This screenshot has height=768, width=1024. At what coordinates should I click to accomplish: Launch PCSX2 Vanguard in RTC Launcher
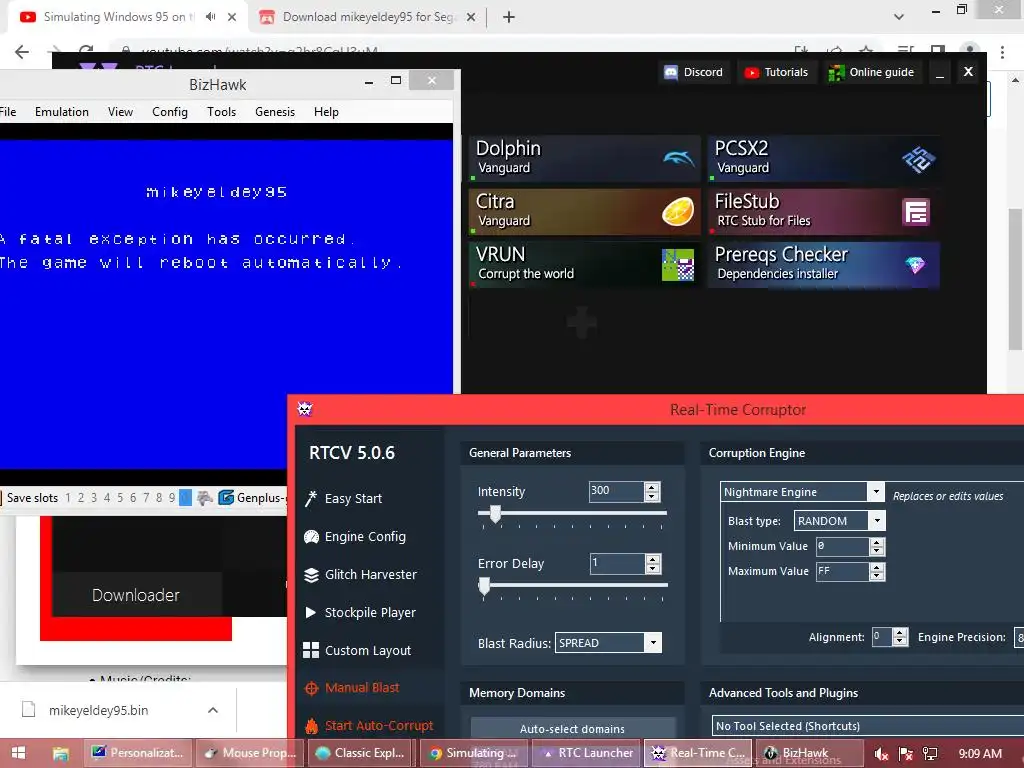pyautogui.click(x=824, y=159)
